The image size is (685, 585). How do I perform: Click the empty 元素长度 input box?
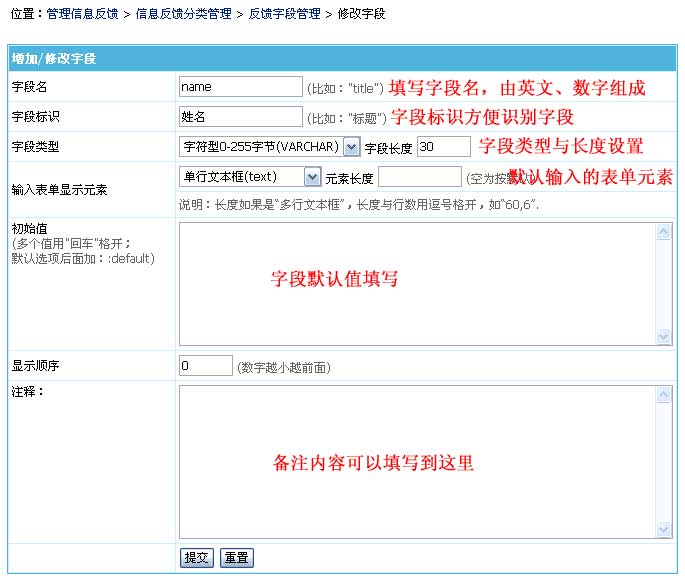click(419, 177)
